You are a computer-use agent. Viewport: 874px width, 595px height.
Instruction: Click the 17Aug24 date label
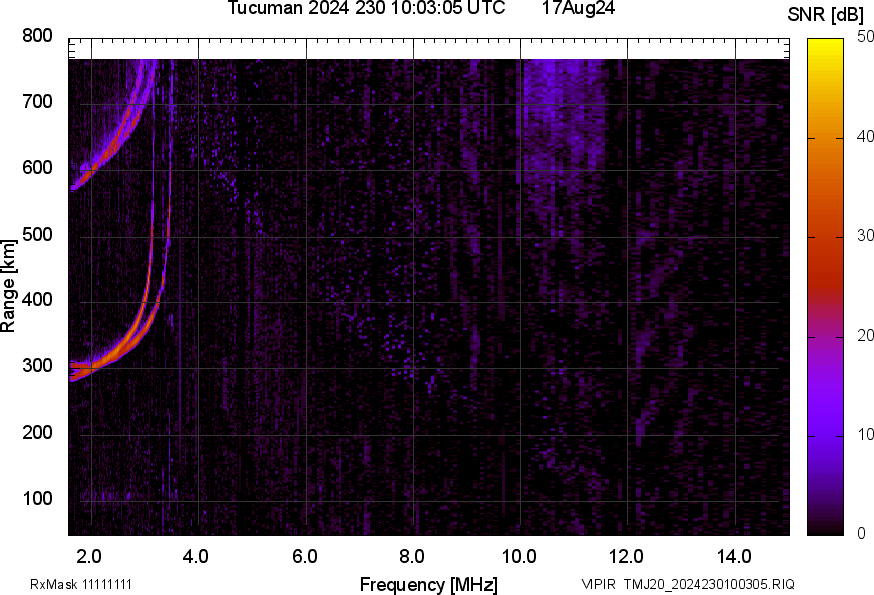[x=578, y=9]
